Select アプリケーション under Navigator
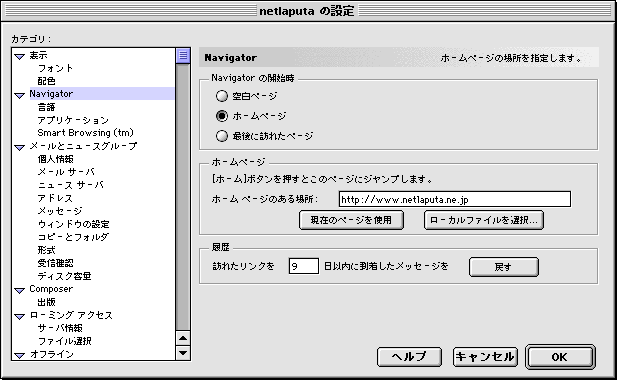 73,120
